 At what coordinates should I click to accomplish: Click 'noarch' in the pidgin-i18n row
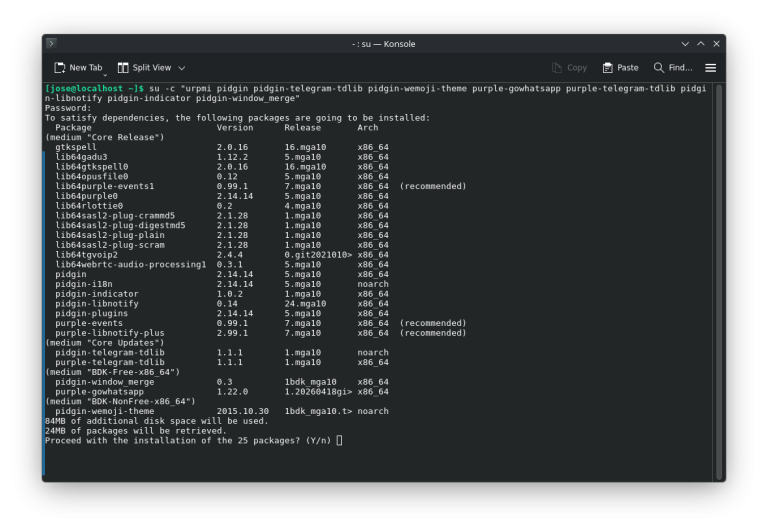373,284
